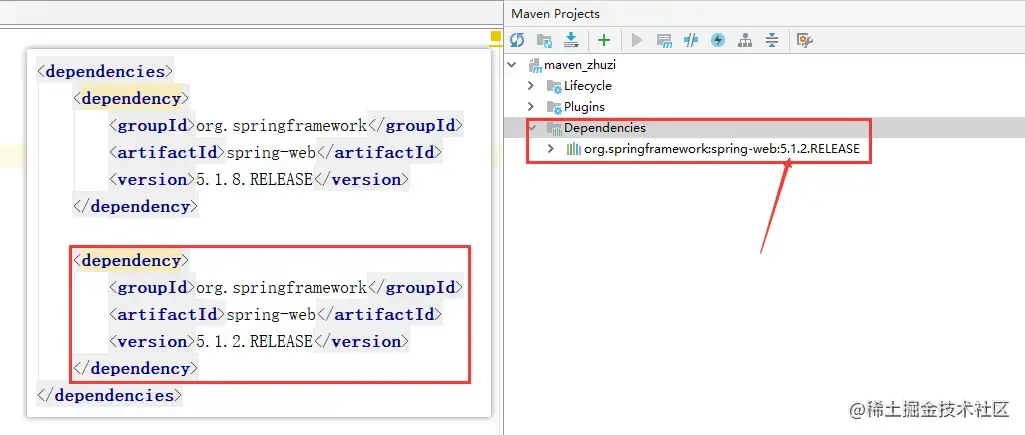The width and height of the screenshot is (1025, 435).
Task: Click the closing dependencies tag
Action: click(x=109, y=396)
